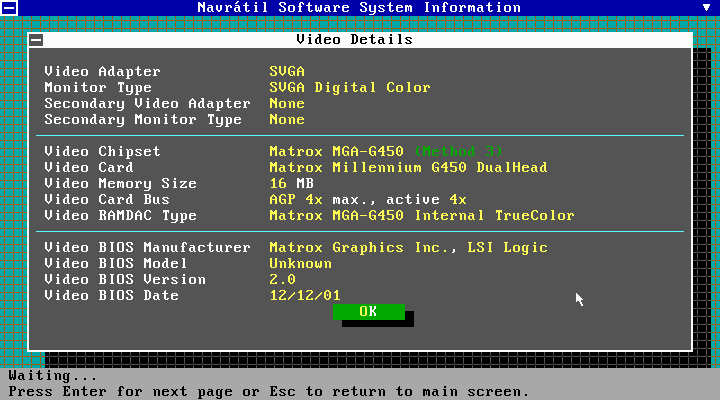
Task: Click 'None' value for Secondary Monitor Type
Action: [x=287, y=120]
